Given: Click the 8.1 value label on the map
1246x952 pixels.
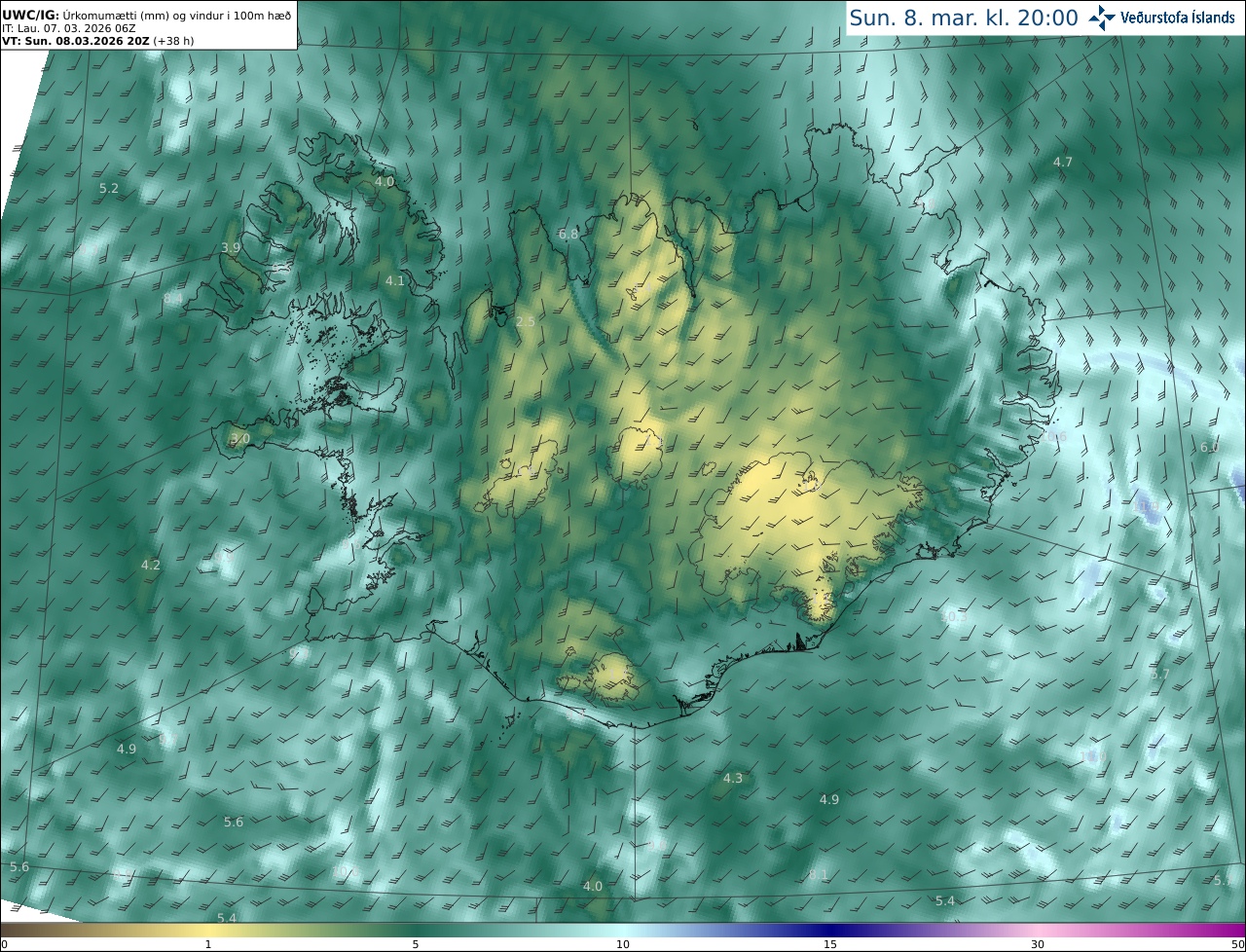Looking at the screenshot, I should click(x=819, y=875).
